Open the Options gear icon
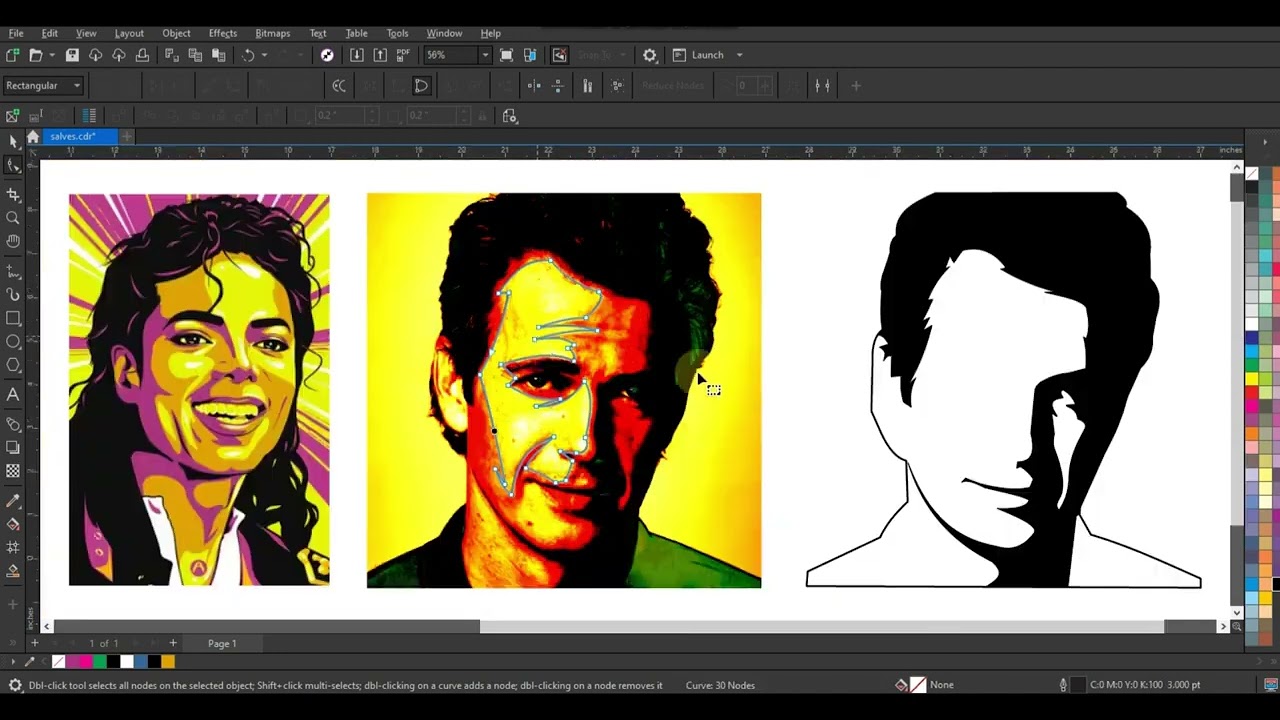This screenshot has height=720, width=1280. (x=650, y=55)
